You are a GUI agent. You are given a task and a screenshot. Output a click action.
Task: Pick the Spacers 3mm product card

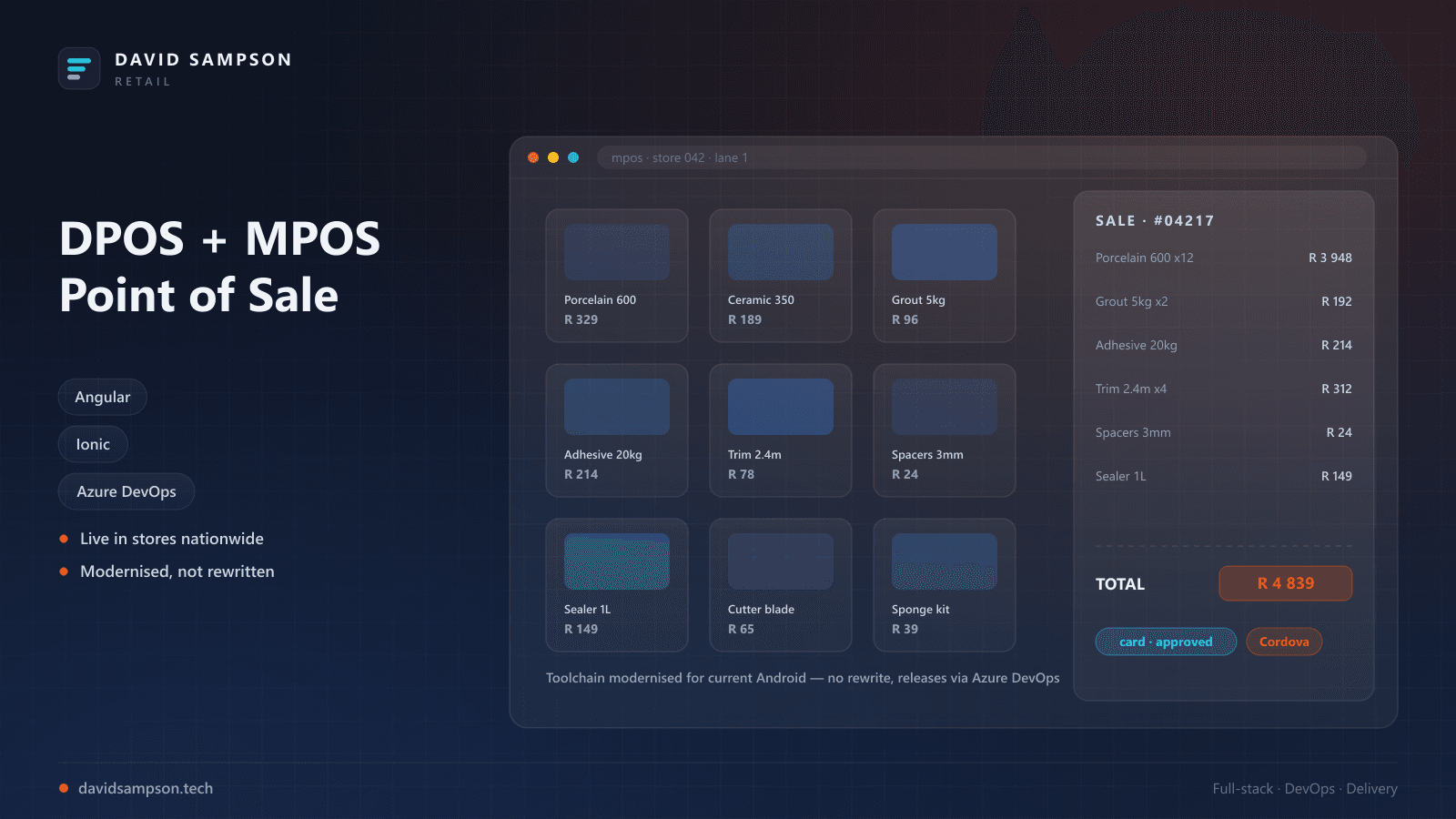pos(945,430)
